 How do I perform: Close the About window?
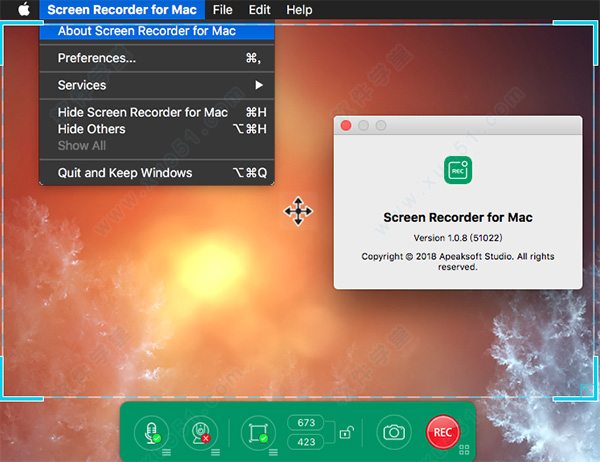346,126
